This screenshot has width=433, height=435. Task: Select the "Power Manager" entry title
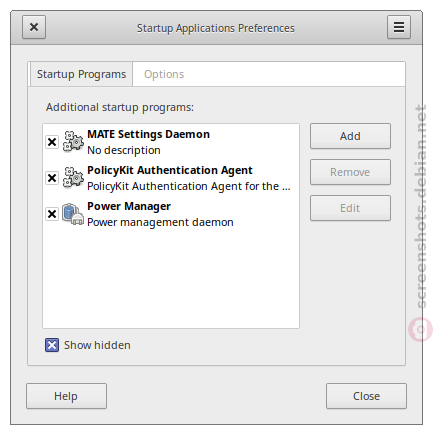click(x=129, y=206)
